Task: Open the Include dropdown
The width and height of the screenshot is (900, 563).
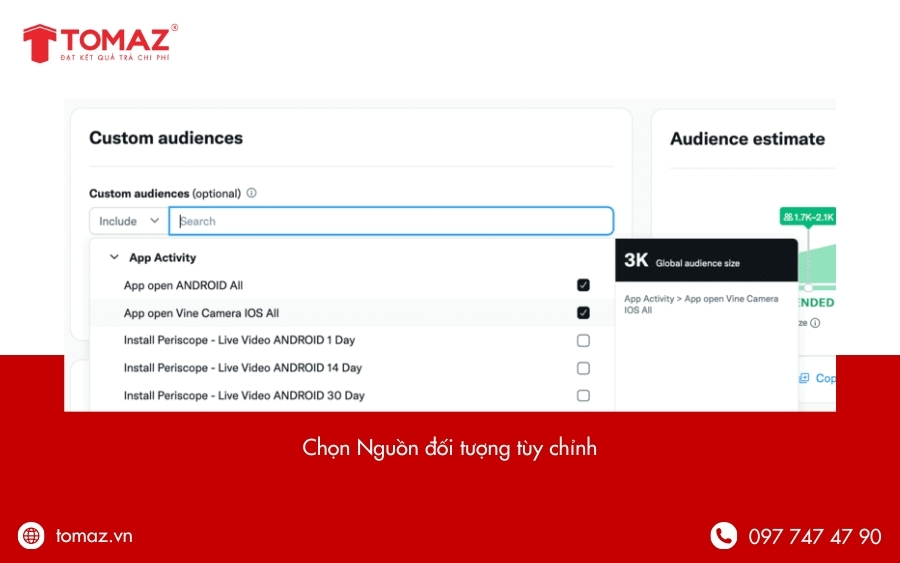Action: [x=129, y=221]
